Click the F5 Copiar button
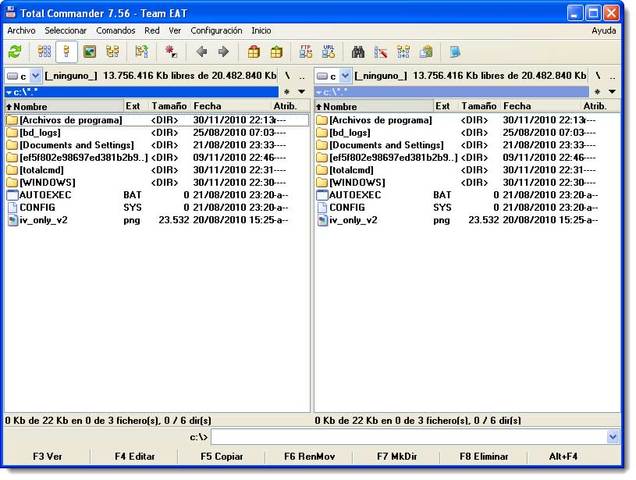The image size is (636, 480). [222, 456]
